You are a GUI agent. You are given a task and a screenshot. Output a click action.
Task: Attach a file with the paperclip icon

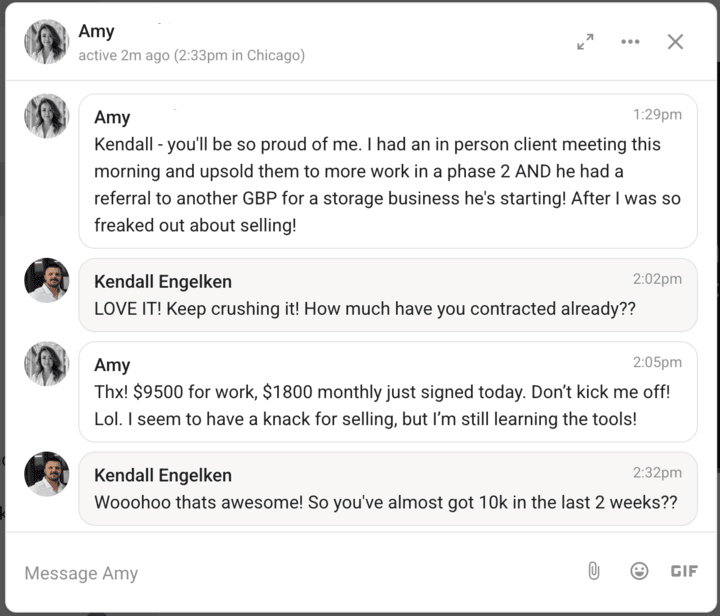593,571
